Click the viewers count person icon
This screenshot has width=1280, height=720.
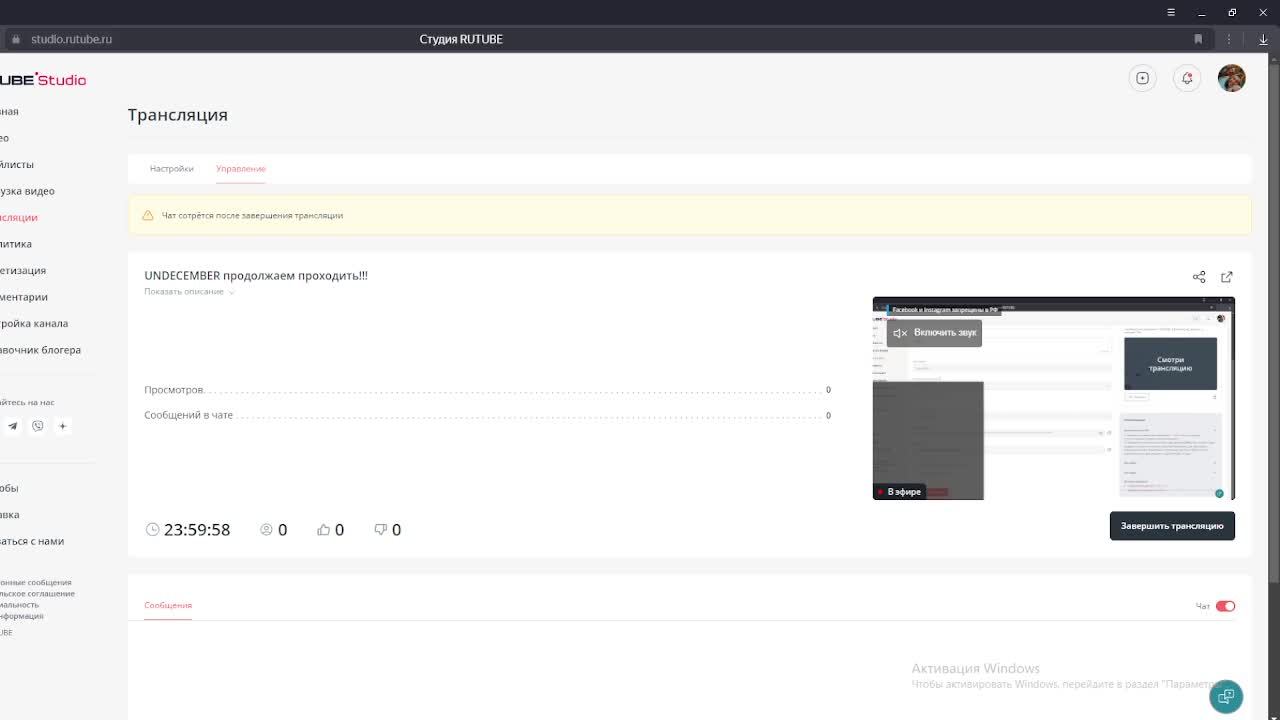[x=266, y=529]
